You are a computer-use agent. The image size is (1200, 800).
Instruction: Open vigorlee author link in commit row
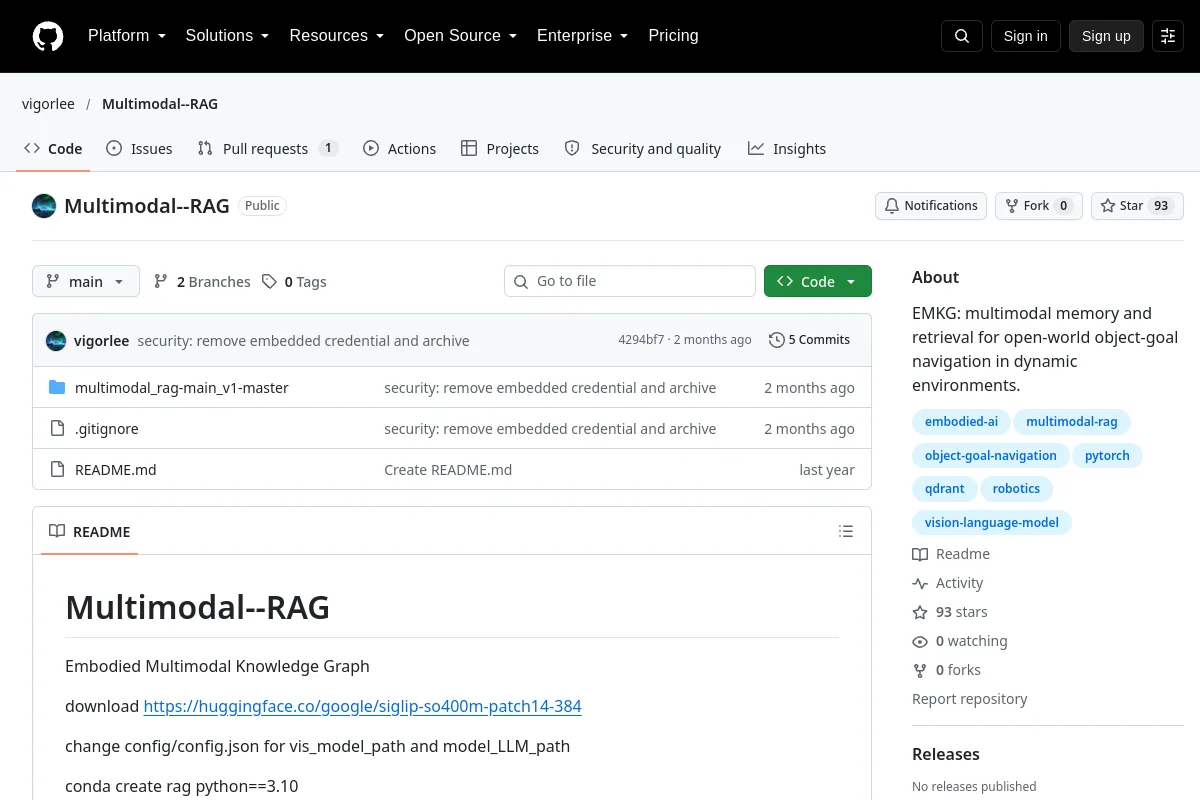pos(101,341)
